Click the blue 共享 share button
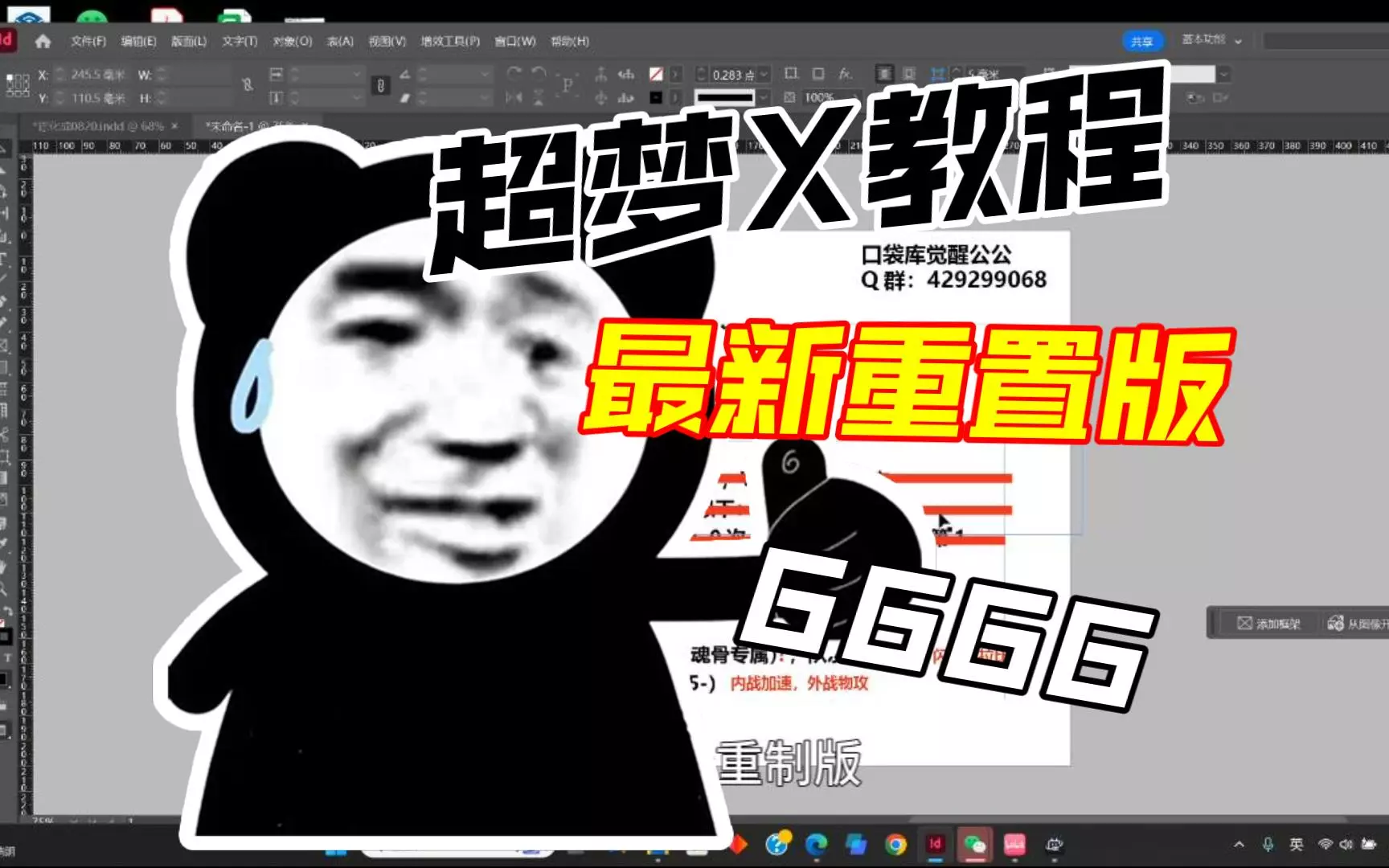Viewport: 1389px width, 868px height. [1142, 41]
